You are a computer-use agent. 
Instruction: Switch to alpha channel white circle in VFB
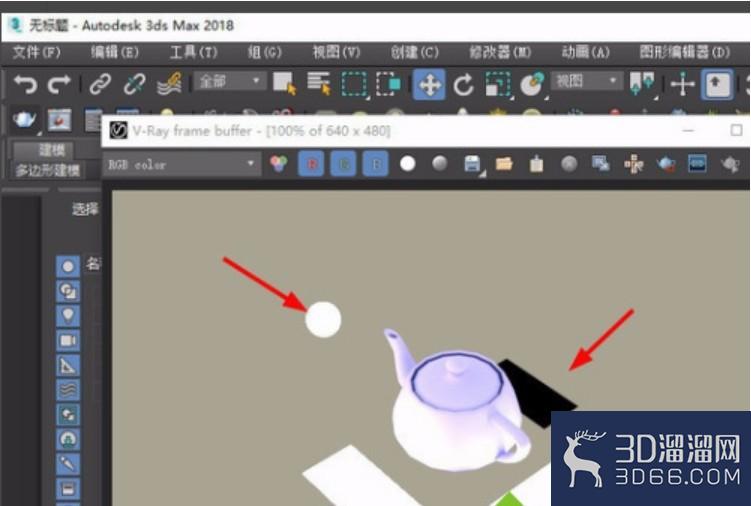(408, 164)
